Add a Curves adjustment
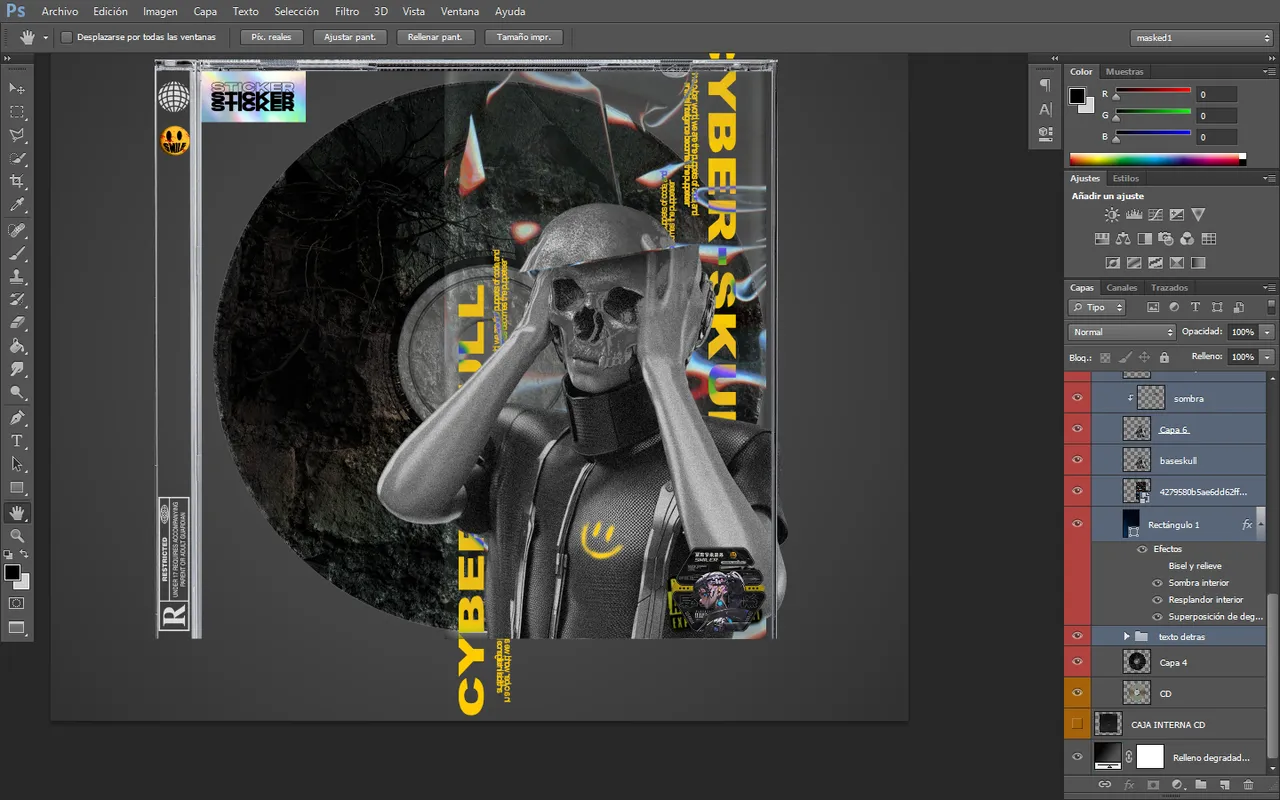This screenshot has height=800, width=1280. pyautogui.click(x=1155, y=215)
